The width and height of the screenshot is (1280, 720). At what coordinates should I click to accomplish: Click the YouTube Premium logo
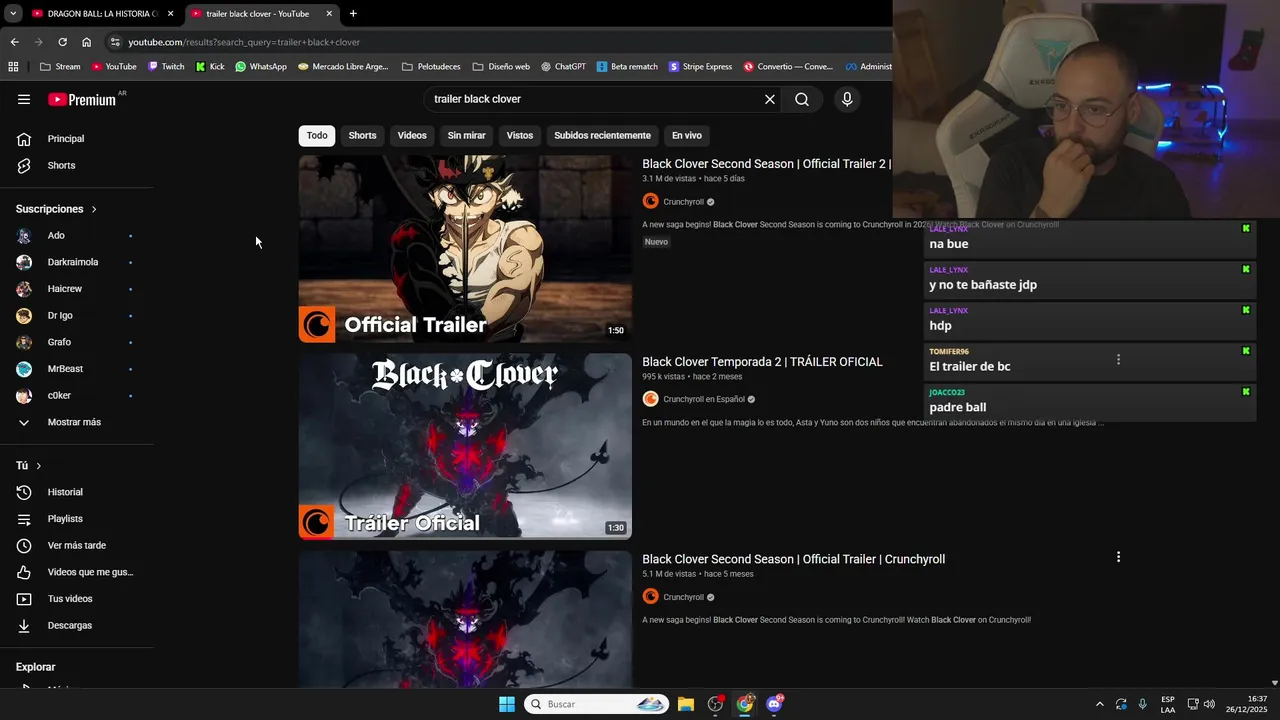(82, 99)
